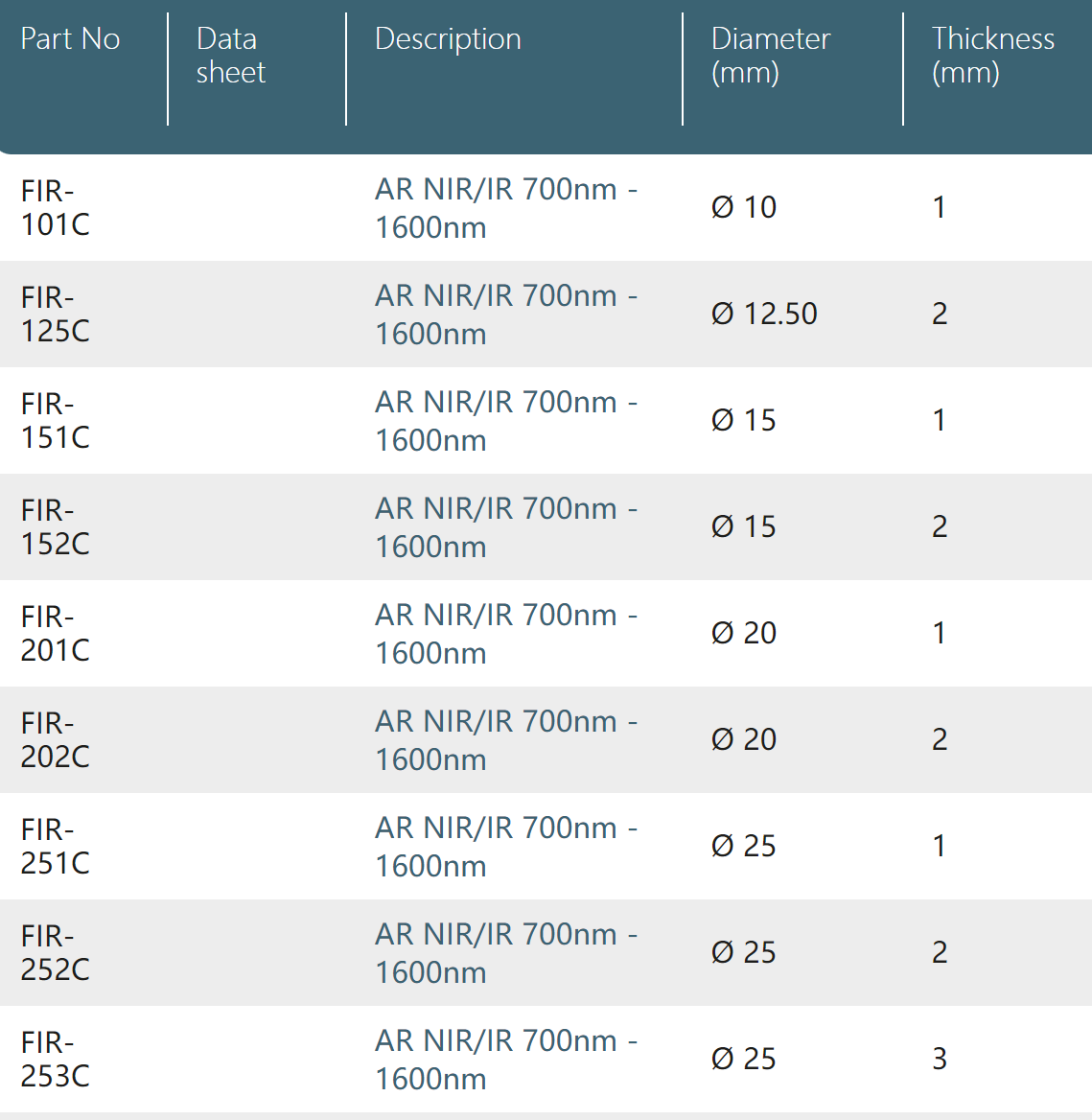Open part FIR-201C description link
The height and width of the screenshot is (1120, 1092).
(506, 634)
